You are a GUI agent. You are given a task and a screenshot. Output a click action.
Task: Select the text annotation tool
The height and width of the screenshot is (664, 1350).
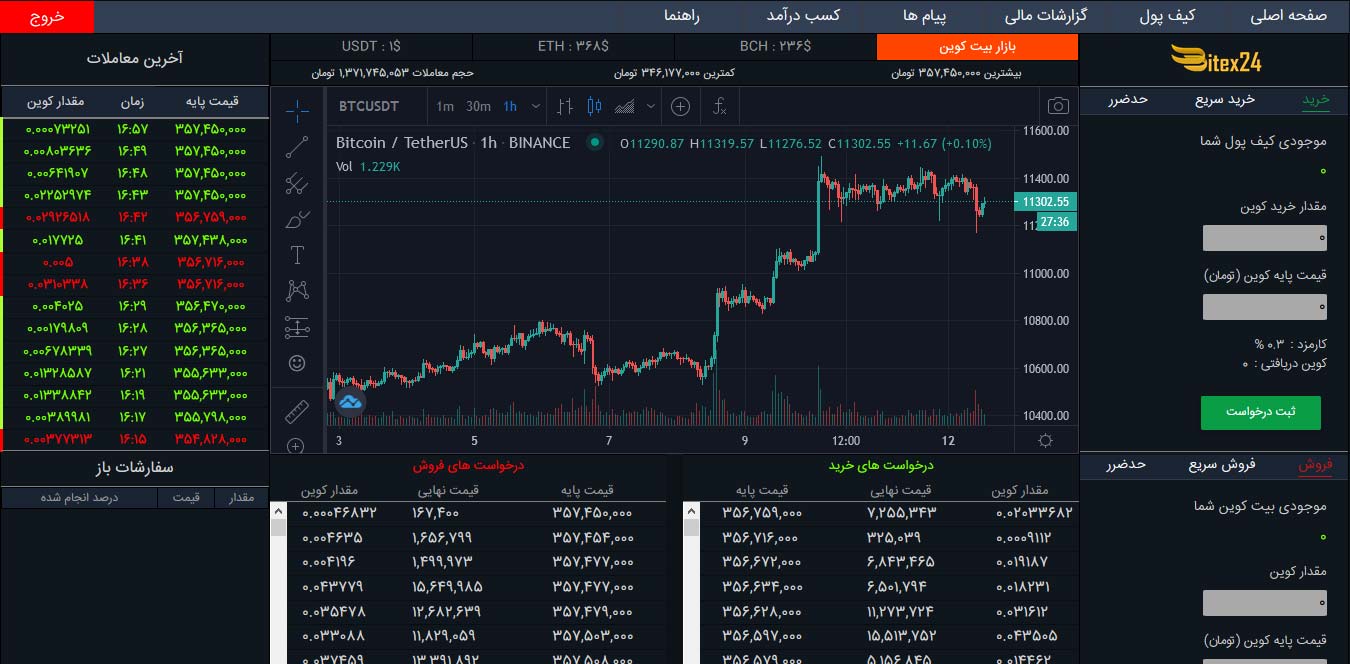(x=297, y=255)
